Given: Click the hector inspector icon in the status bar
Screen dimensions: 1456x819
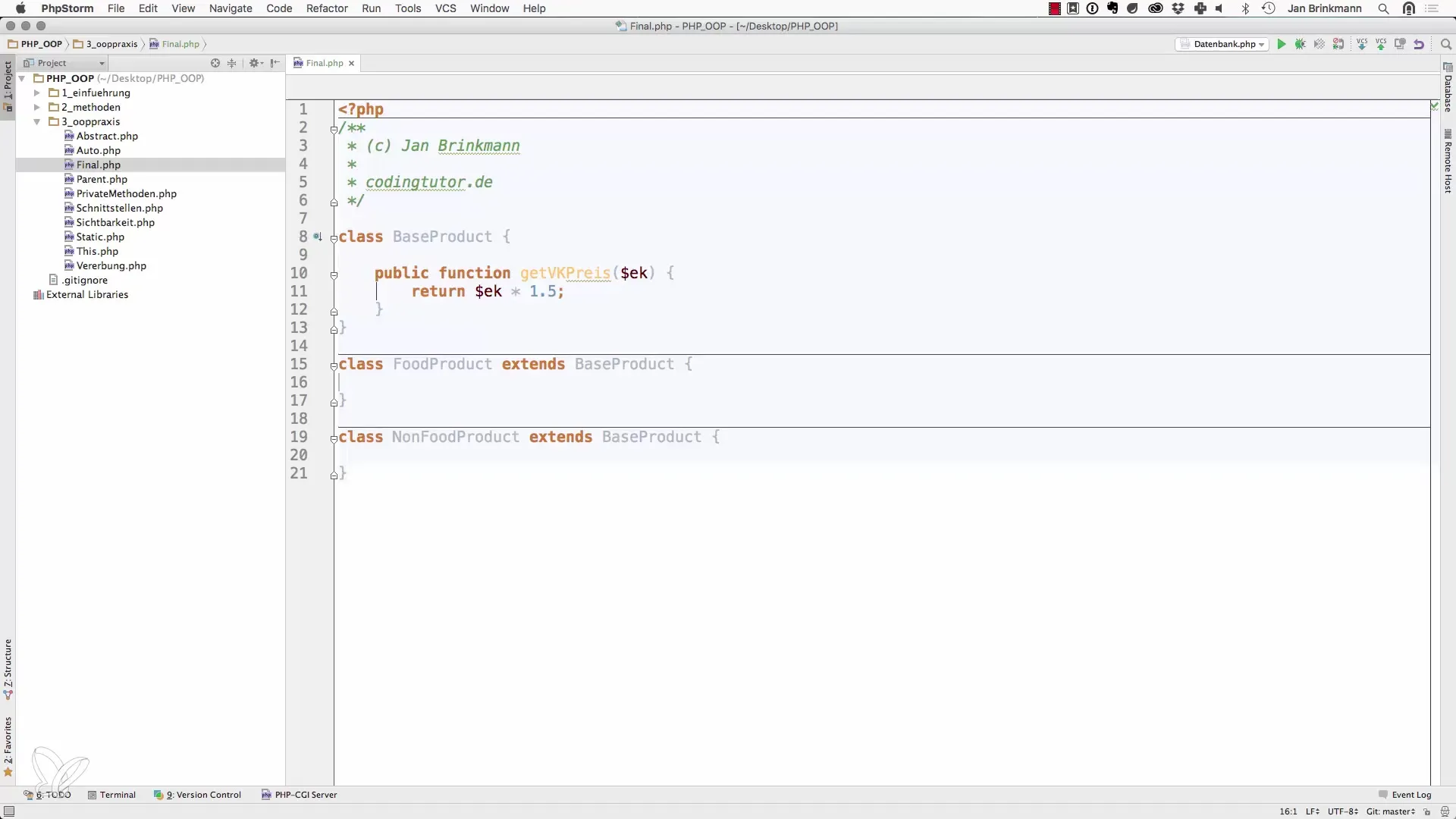Looking at the screenshot, I should [1445, 811].
